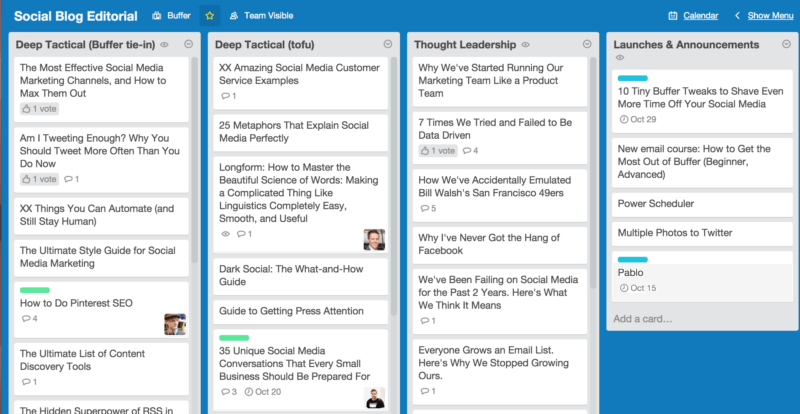The image size is (800, 414).
Task: Toggle vote on 7 Times We Tried card
Action: click(x=438, y=151)
